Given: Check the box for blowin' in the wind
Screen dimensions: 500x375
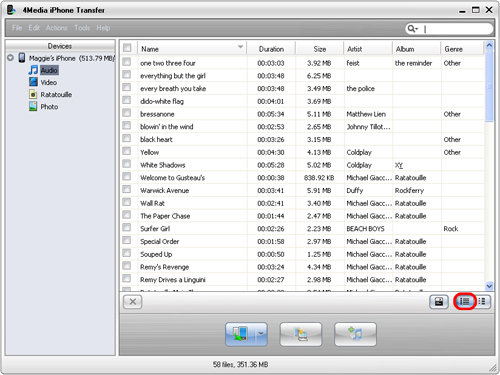Looking at the screenshot, I should (x=126, y=126).
